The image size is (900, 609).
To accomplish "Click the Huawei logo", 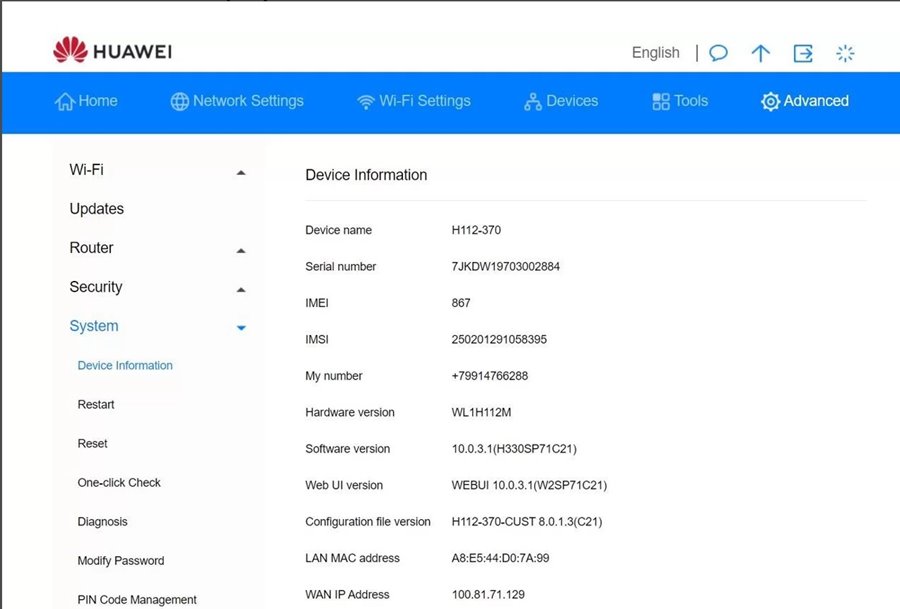I will coord(112,51).
